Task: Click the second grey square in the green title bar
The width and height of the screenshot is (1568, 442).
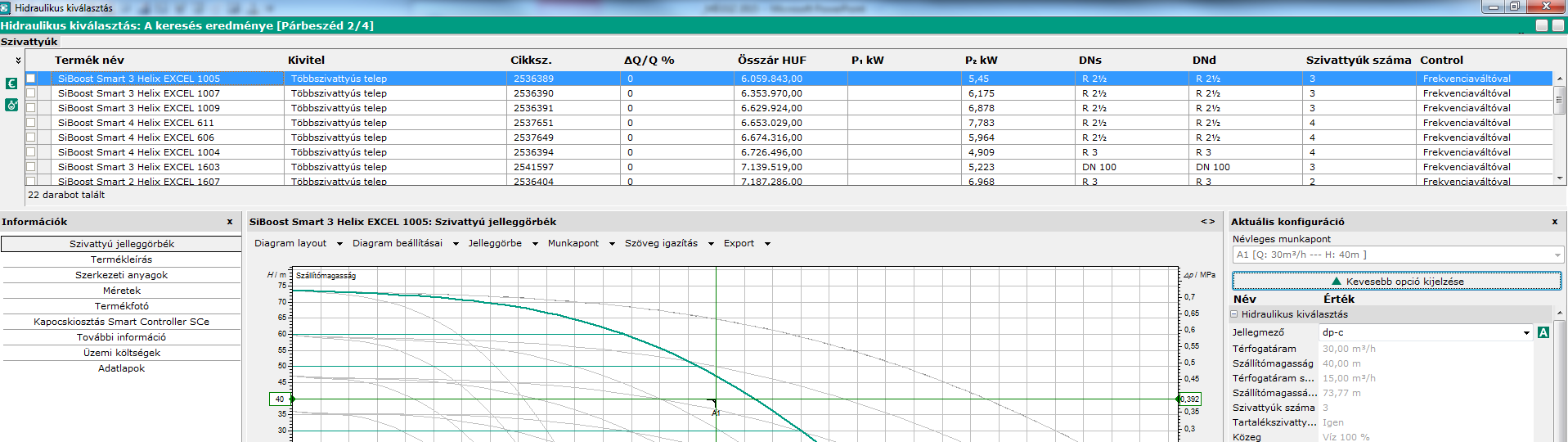Action: (x=1558, y=25)
